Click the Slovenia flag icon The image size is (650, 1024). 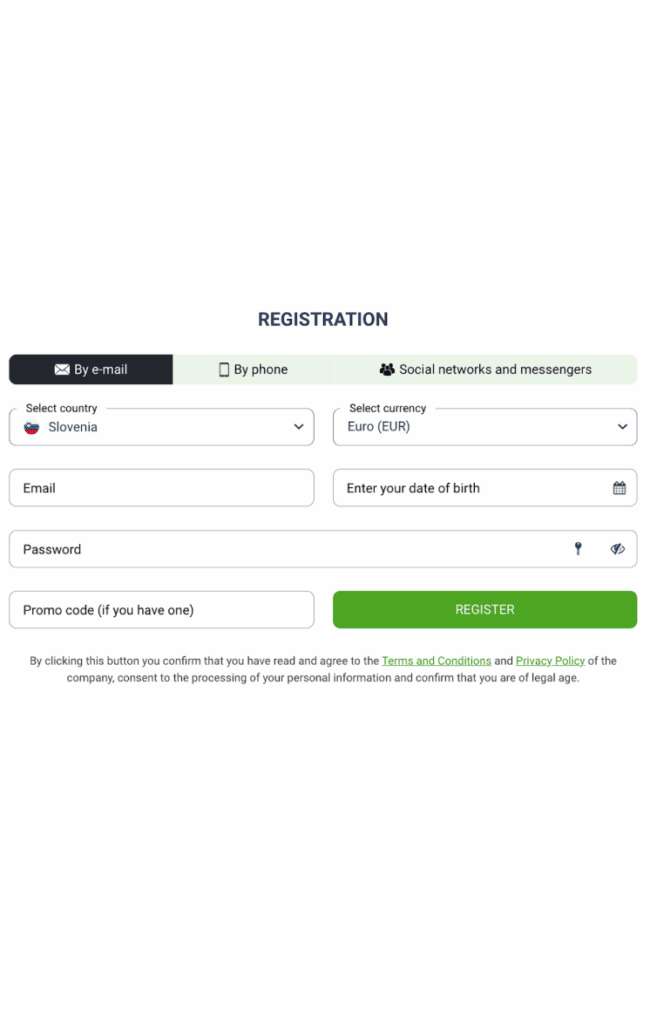point(32,427)
